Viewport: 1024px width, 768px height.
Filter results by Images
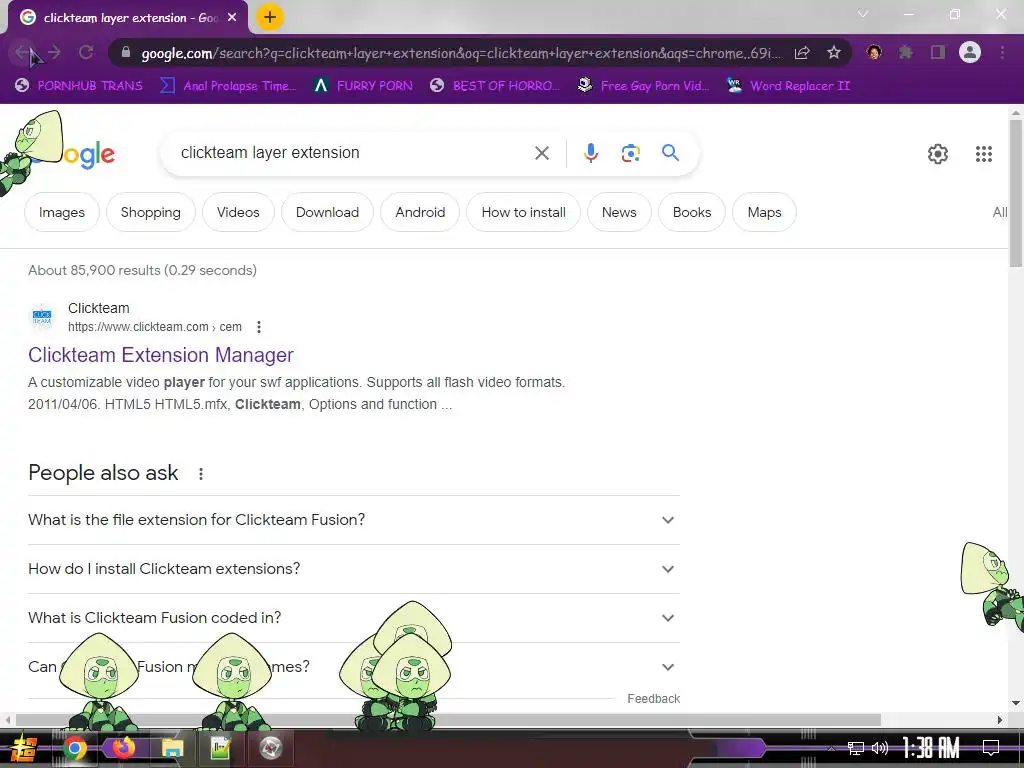[62, 212]
